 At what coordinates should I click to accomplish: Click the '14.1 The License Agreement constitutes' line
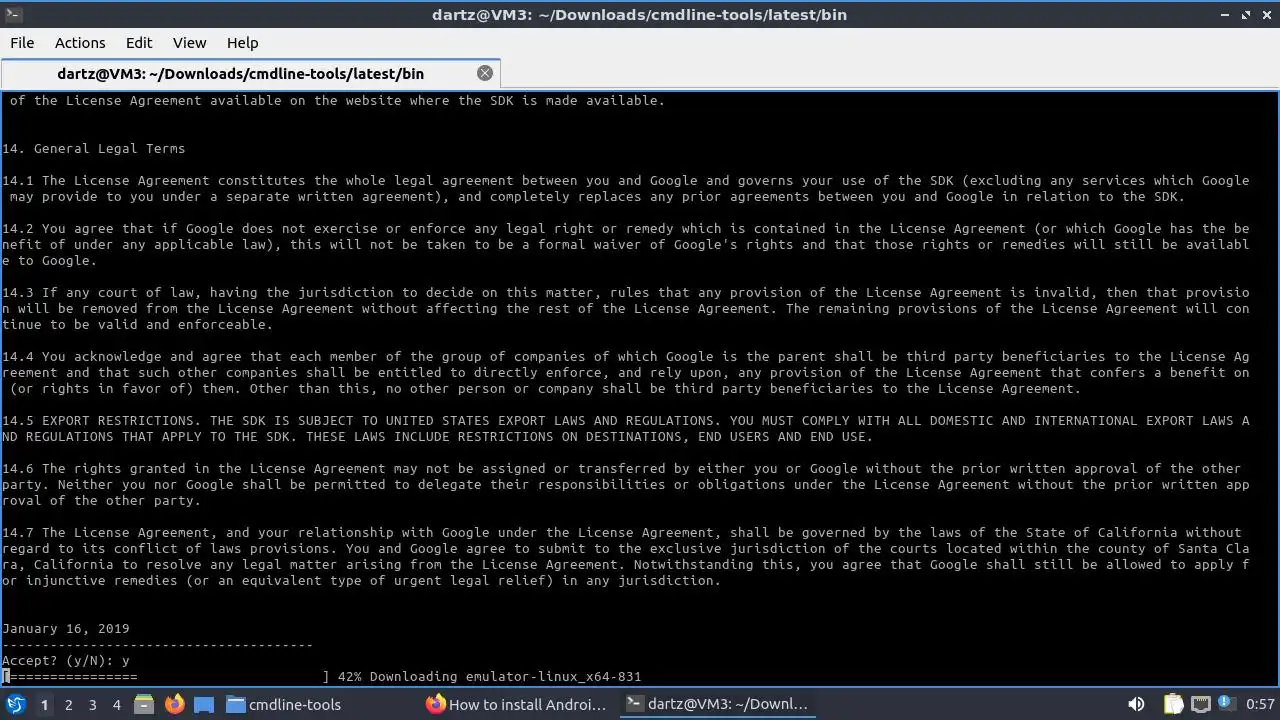[x=626, y=181]
